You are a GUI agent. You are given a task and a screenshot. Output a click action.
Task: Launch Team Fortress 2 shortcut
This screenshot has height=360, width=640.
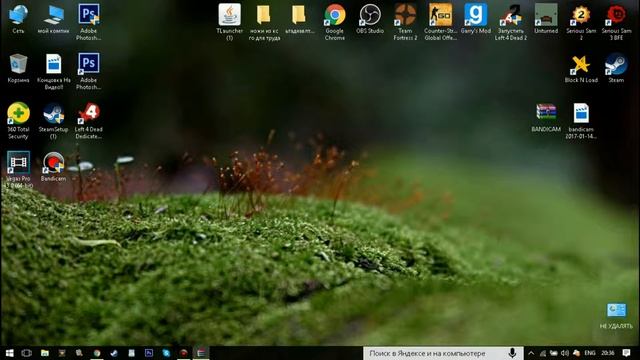pos(405,22)
